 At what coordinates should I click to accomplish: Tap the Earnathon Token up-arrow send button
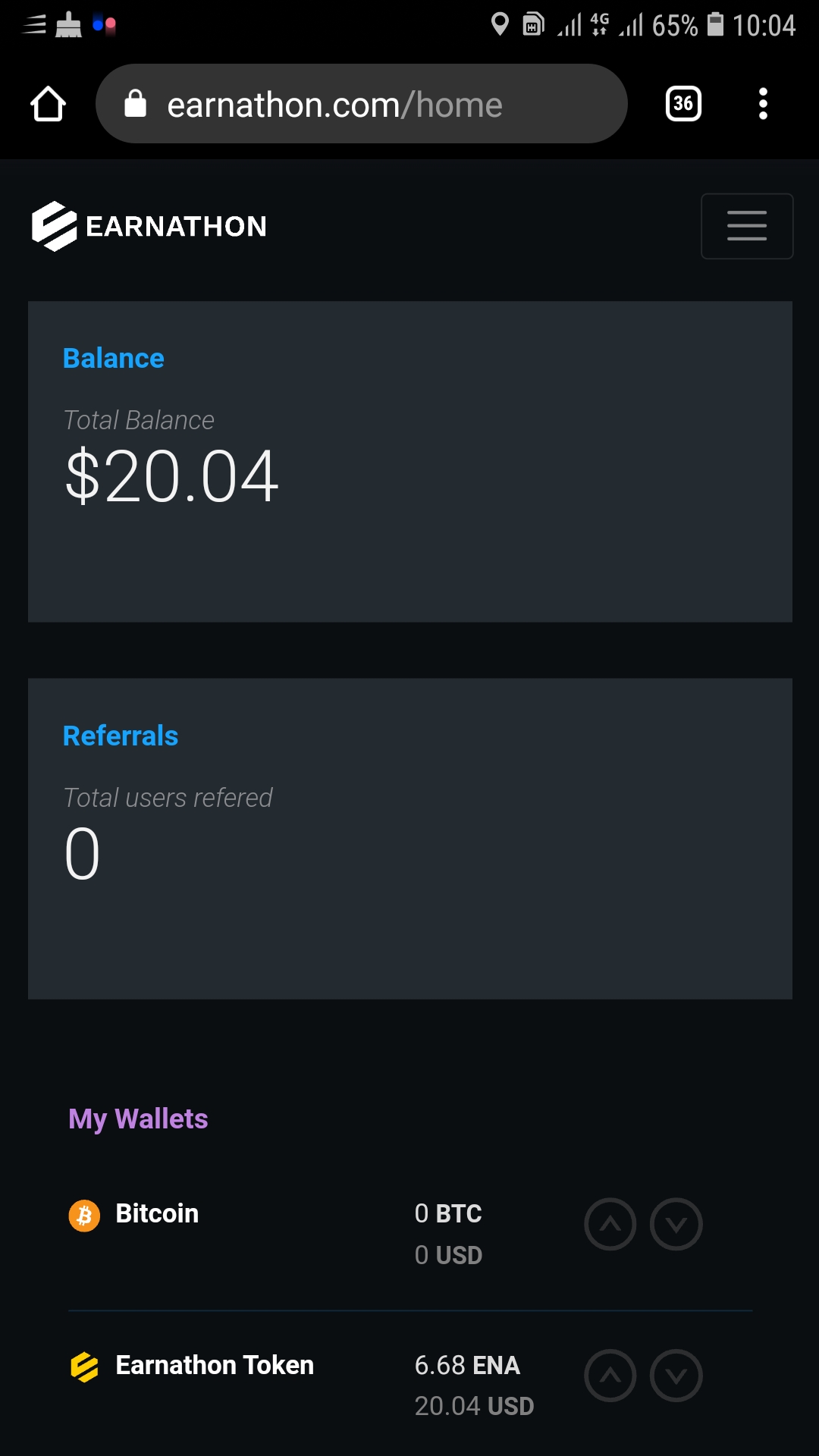click(610, 1376)
